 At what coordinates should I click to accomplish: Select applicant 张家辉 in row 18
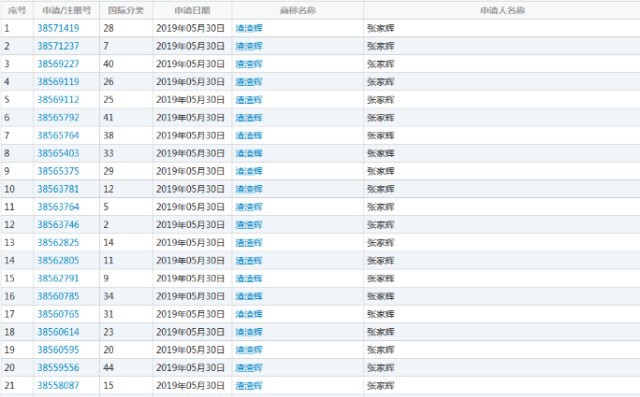tap(380, 332)
